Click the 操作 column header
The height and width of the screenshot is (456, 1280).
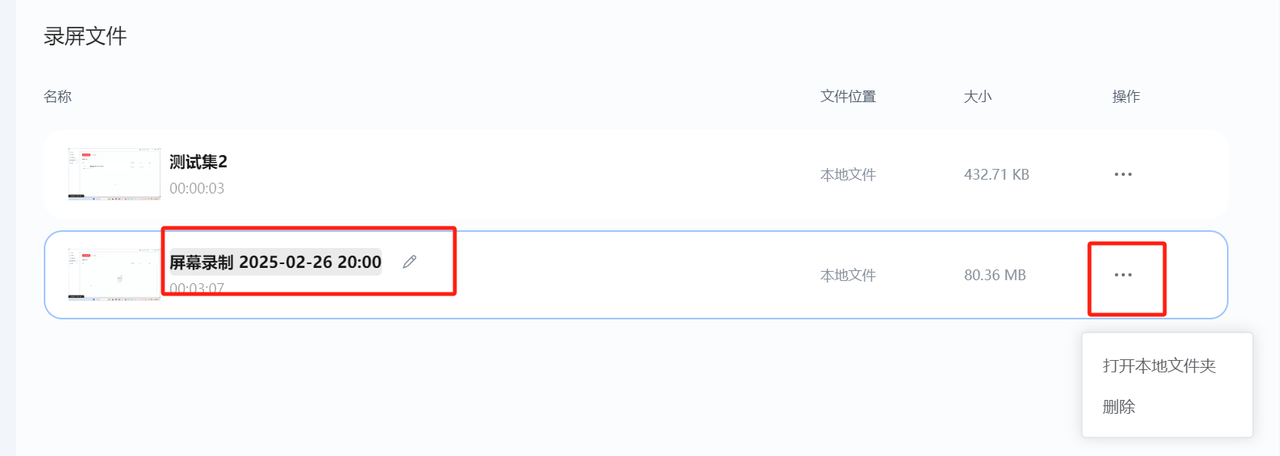click(1126, 97)
